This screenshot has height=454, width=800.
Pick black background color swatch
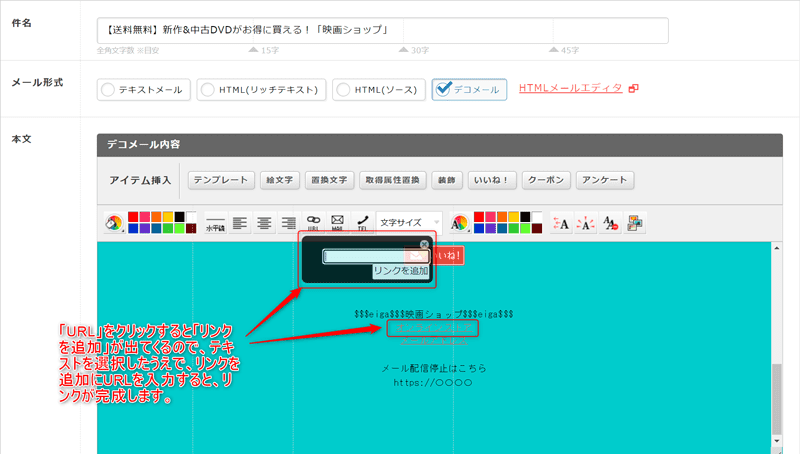tap(180, 217)
